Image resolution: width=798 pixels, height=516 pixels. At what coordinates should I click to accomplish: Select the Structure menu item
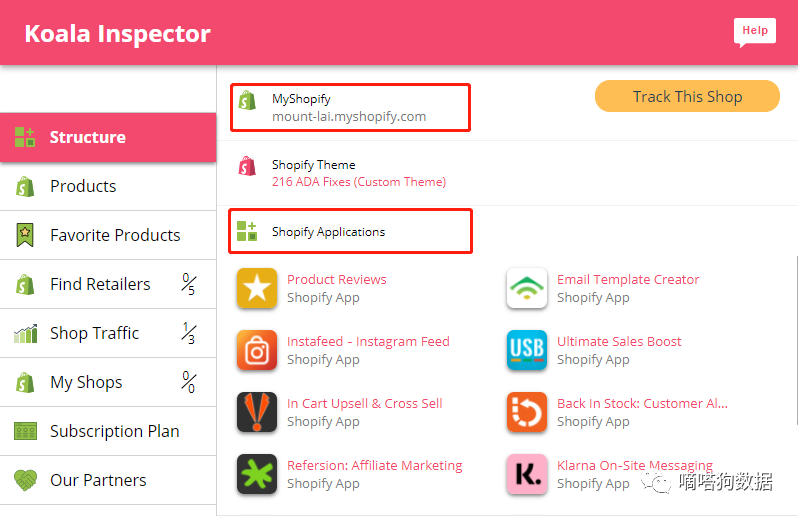click(x=108, y=137)
